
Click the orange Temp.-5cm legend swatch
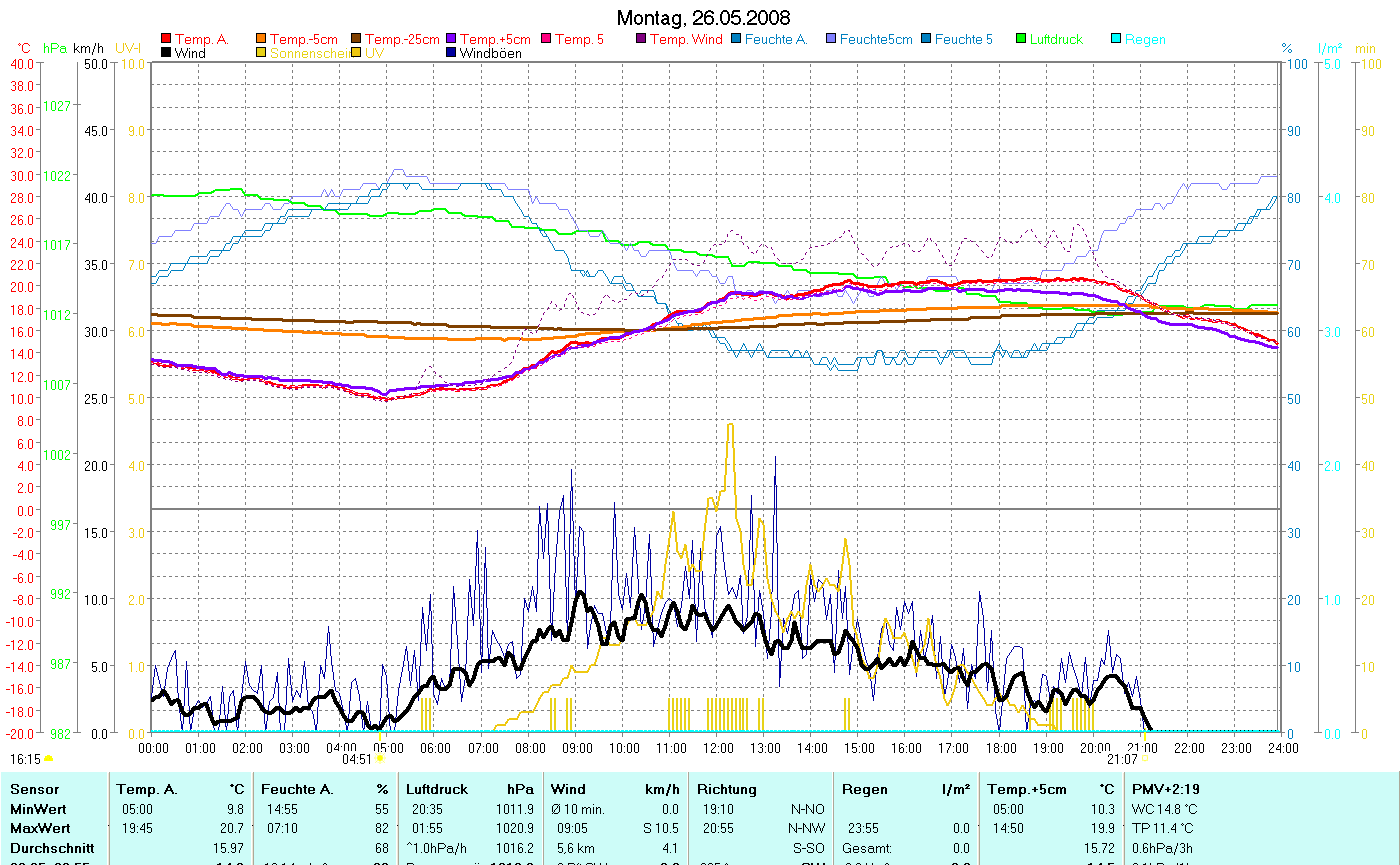(x=262, y=39)
